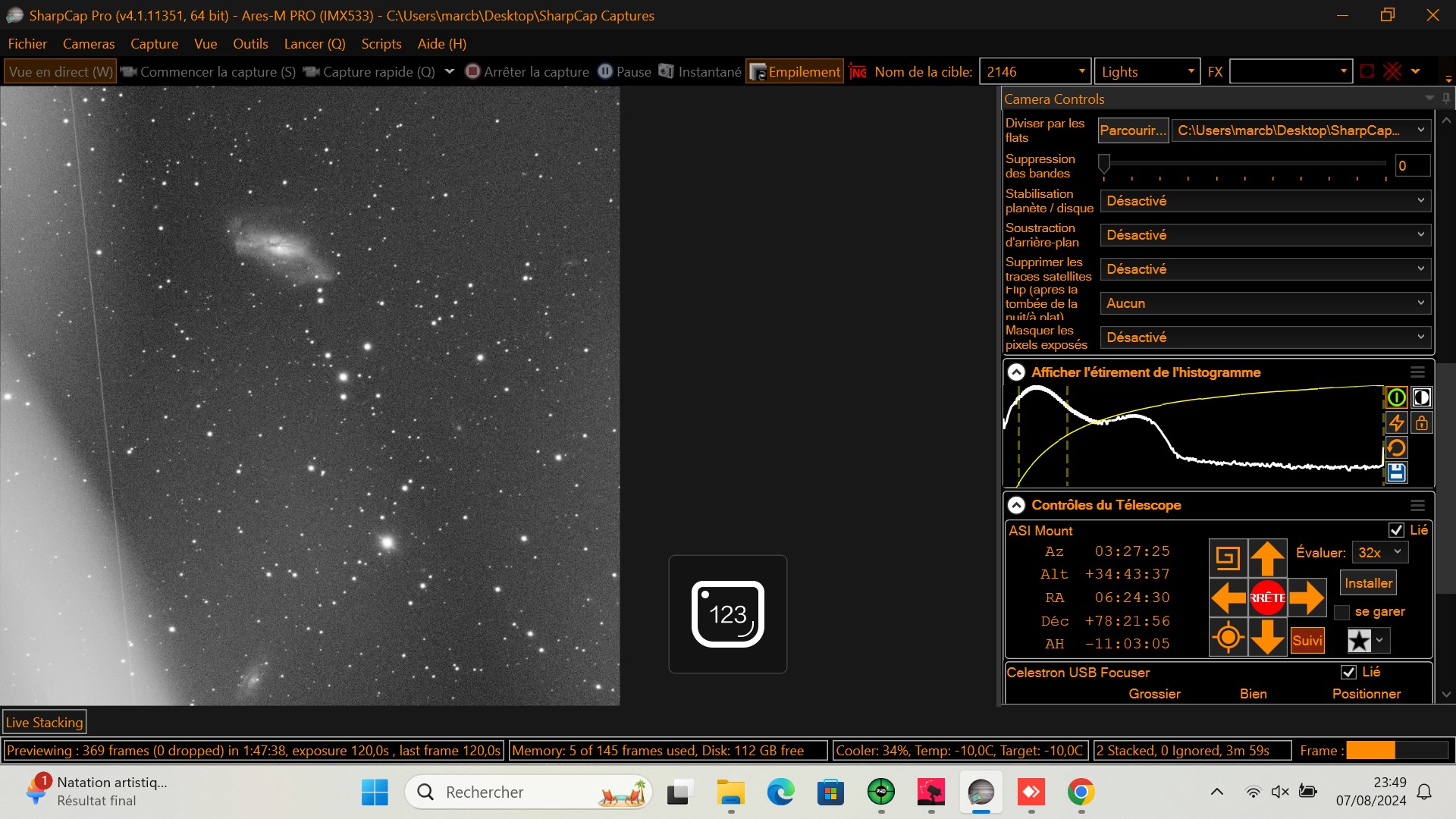Open the Lights frame type dropdown
Screen dimensions: 1456x819
(x=1147, y=72)
